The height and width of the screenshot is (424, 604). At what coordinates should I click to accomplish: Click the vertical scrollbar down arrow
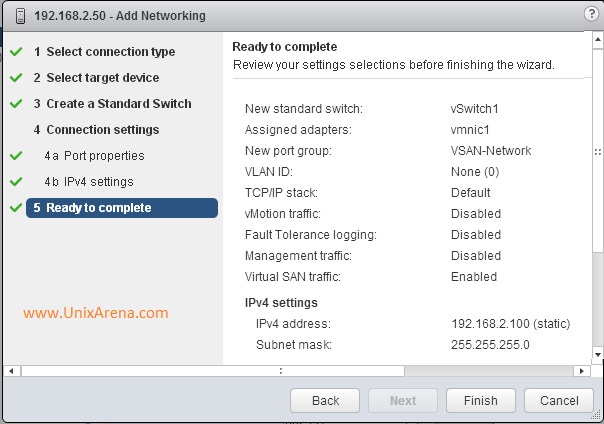598,354
